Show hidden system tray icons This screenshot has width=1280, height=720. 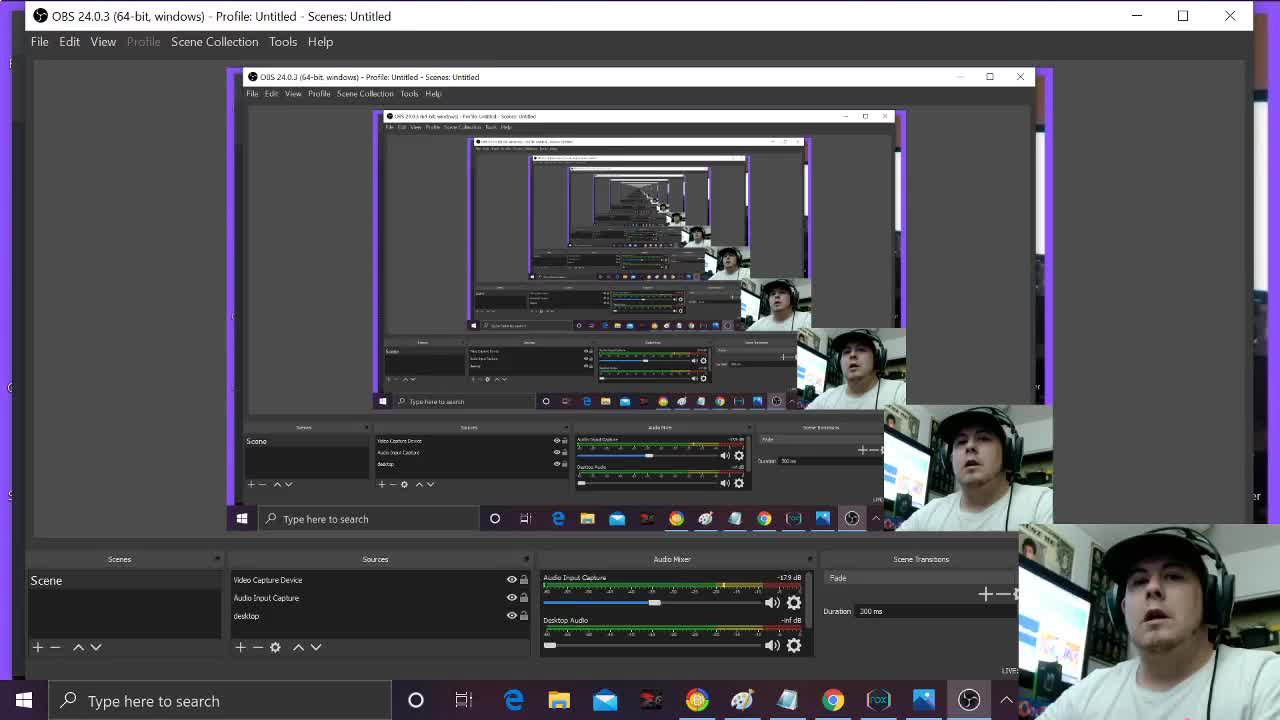point(1006,700)
